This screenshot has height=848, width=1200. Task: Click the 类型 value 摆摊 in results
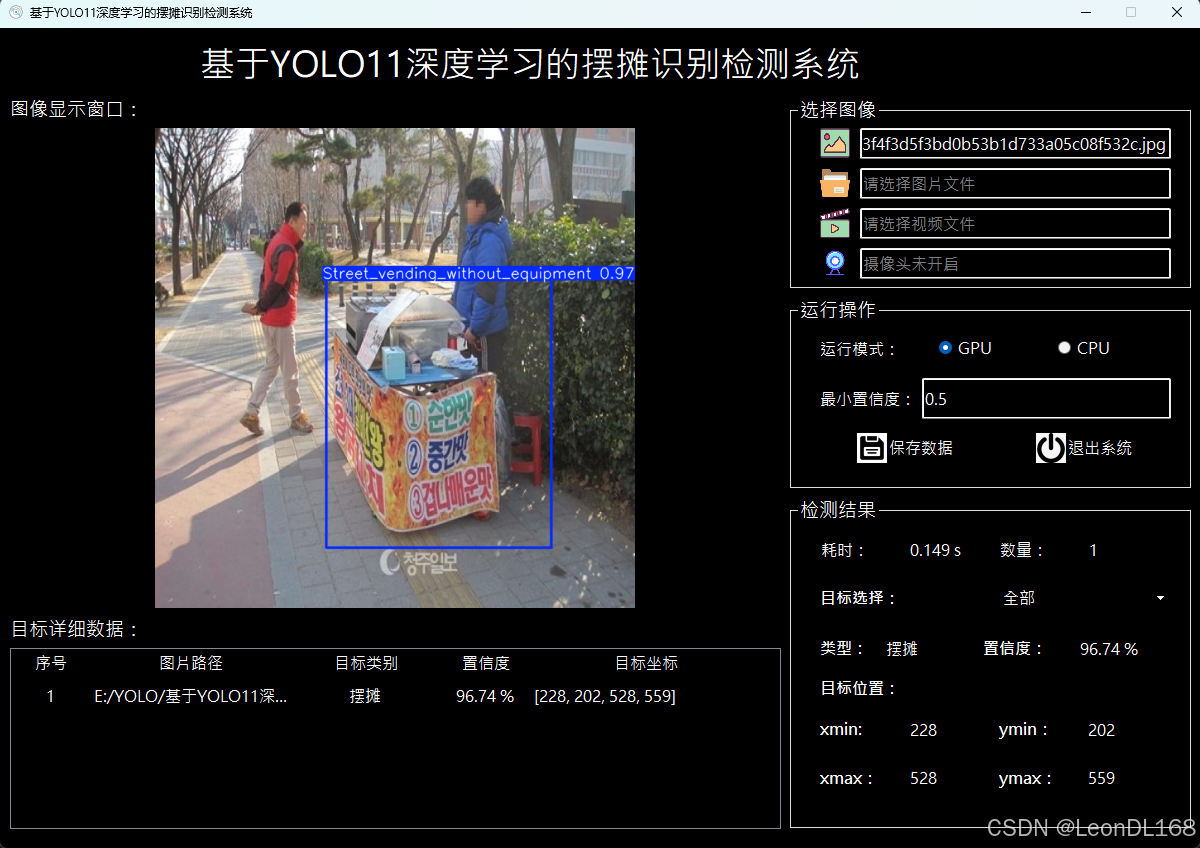pos(902,649)
